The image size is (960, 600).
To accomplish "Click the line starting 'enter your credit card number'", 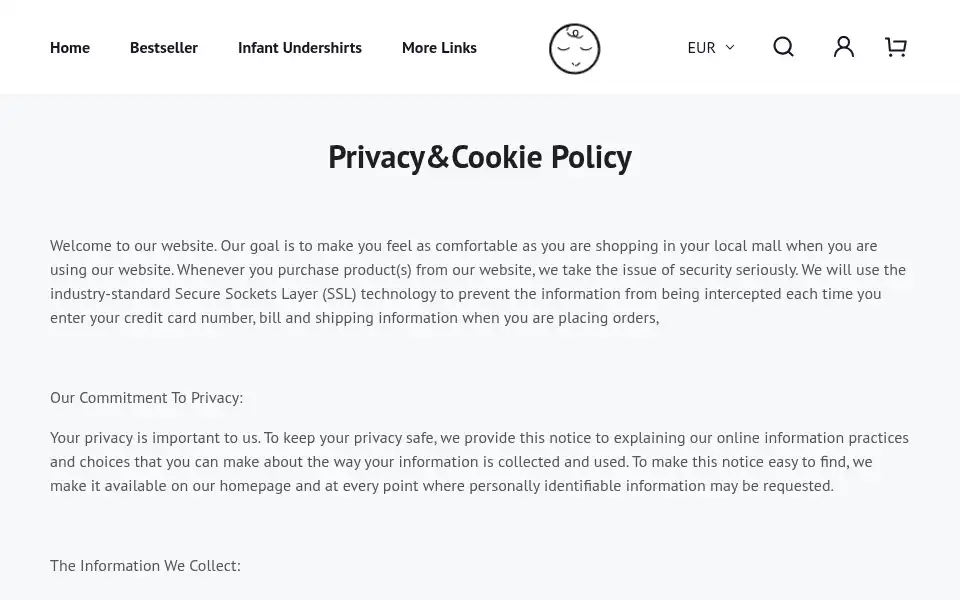I will tap(354, 318).
